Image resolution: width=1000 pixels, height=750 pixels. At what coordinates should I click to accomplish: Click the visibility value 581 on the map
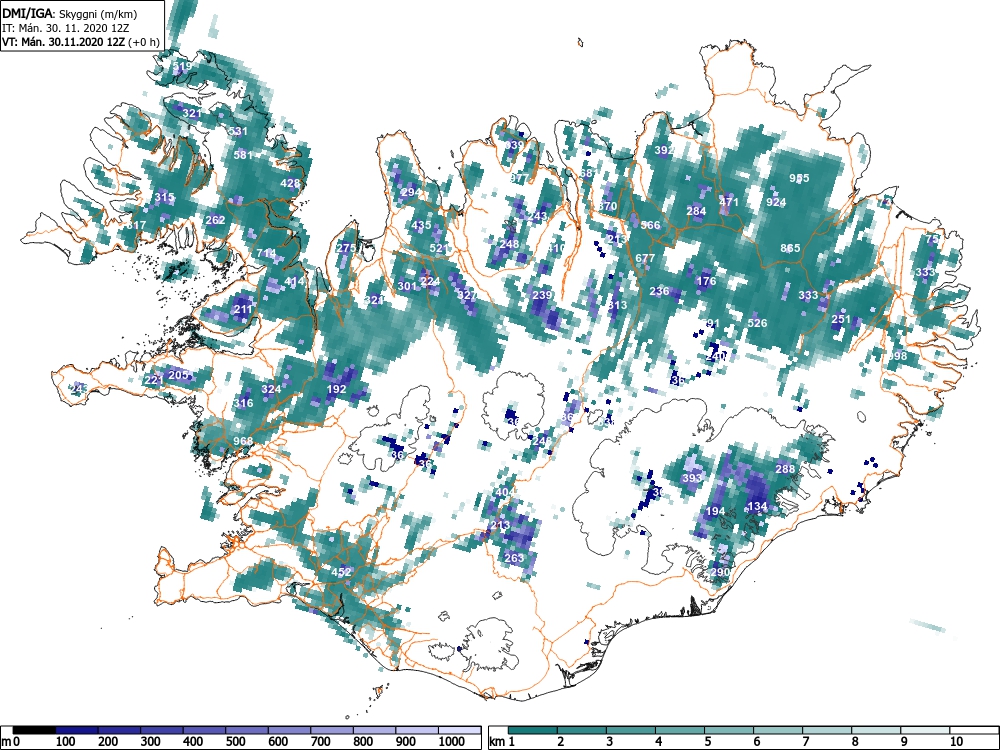(x=243, y=155)
